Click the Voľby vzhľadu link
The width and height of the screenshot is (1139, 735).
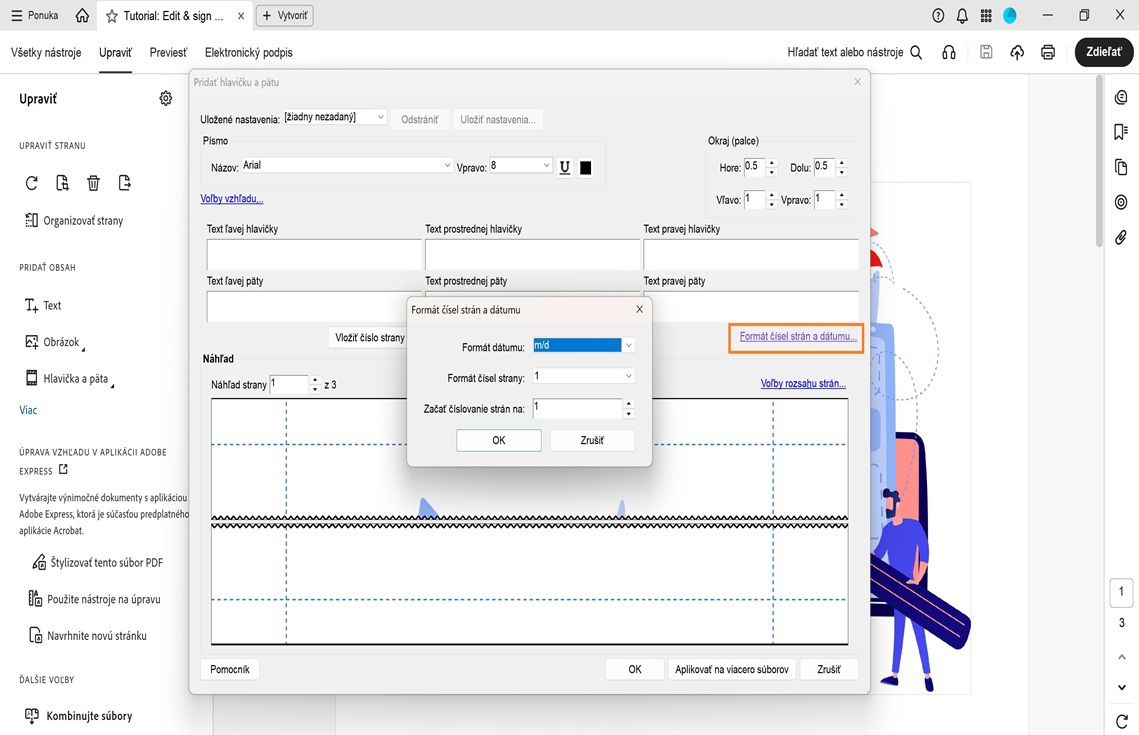[x=232, y=198]
